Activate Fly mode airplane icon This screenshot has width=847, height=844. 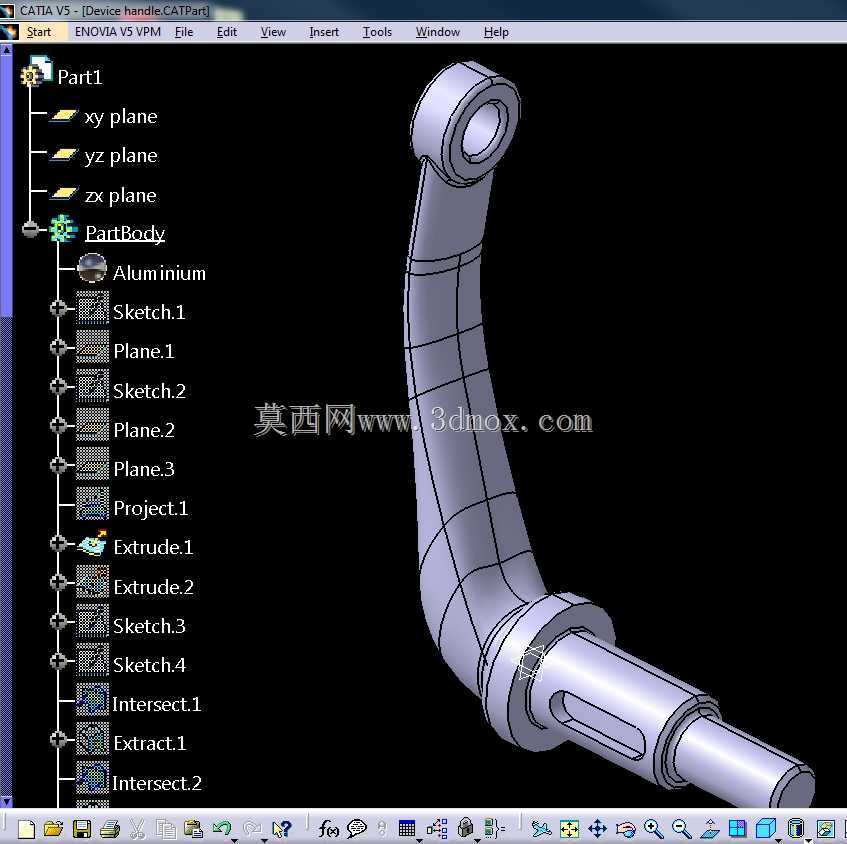pyautogui.click(x=541, y=828)
